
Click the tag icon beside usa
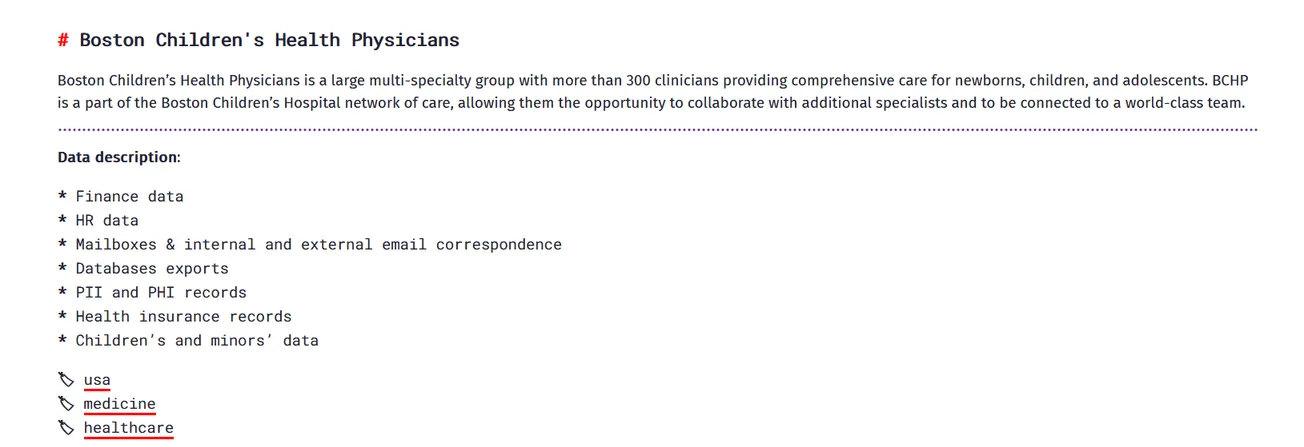pyautogui.click(x=66, y=380)
